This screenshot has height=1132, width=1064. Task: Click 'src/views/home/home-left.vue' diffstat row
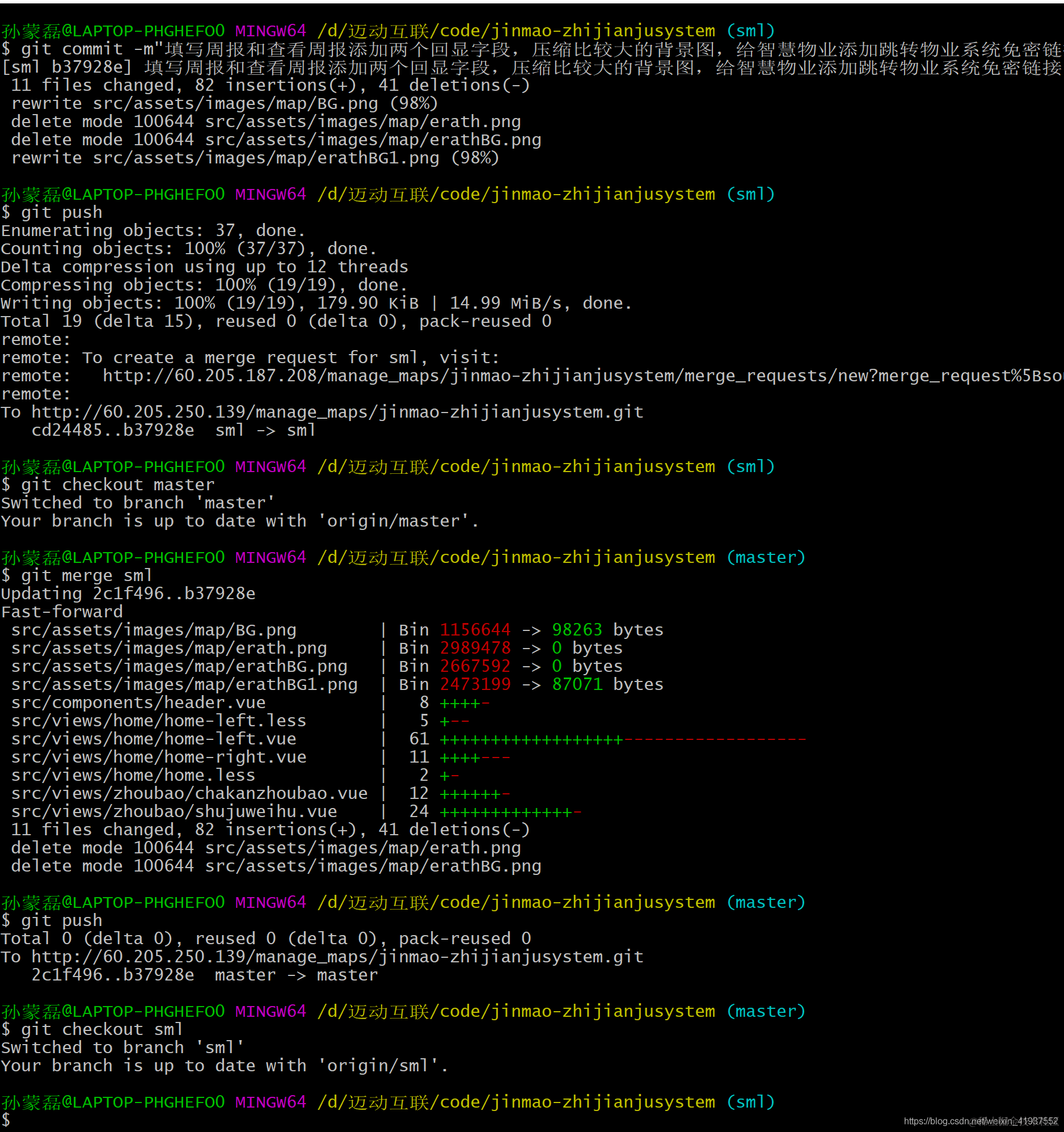[x=409, y=739]
